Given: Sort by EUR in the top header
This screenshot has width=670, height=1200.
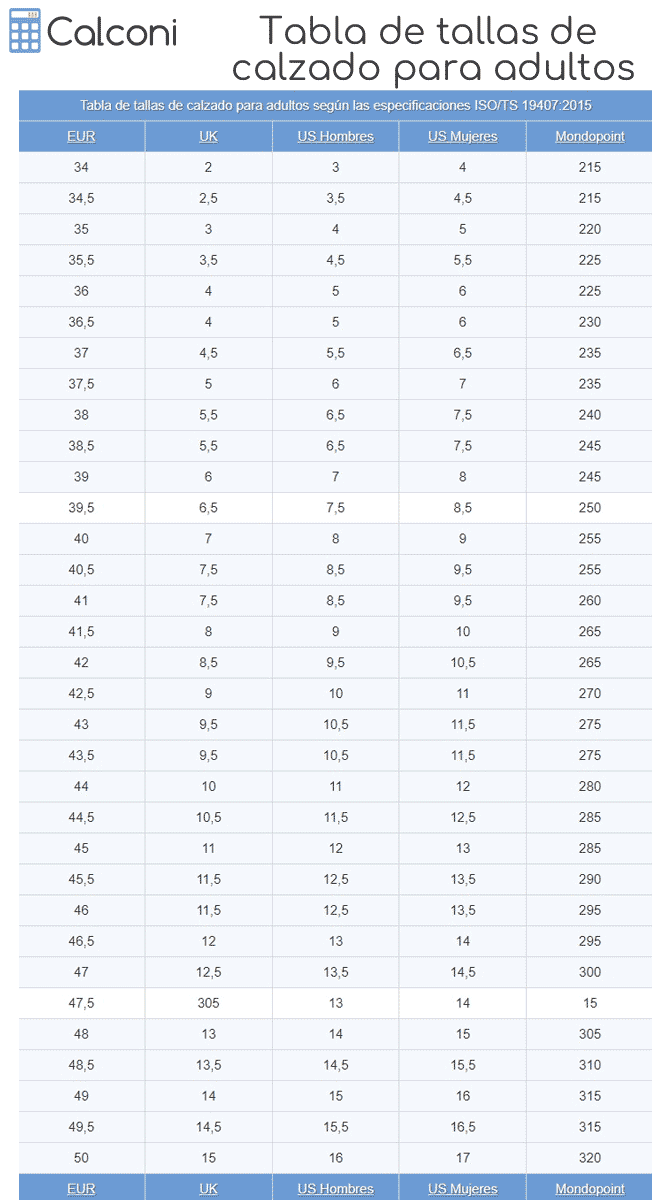Looking at the screenshot, I should point(81,136).
